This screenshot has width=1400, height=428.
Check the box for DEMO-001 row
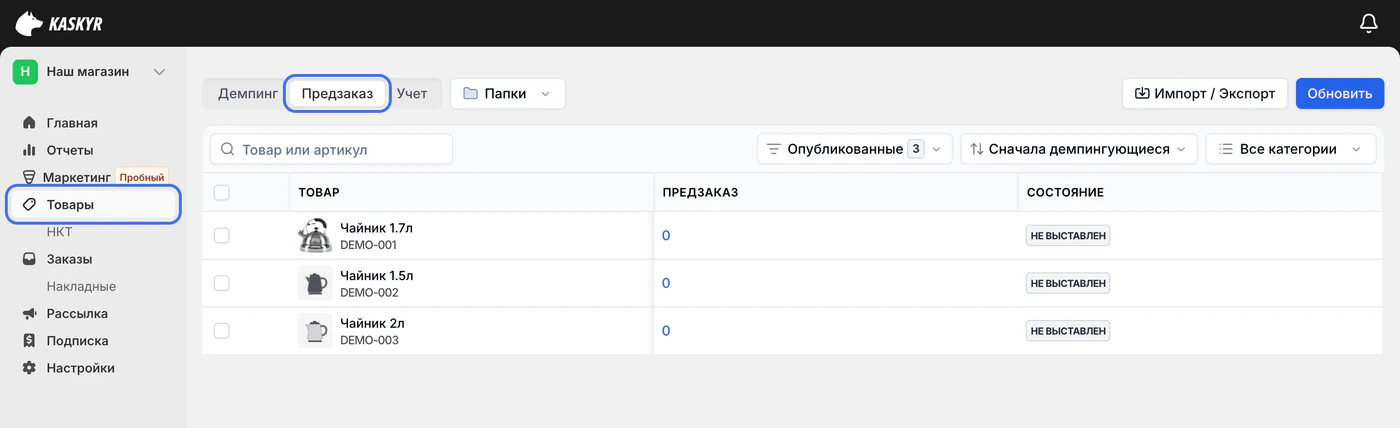click(x=222, y=235)
